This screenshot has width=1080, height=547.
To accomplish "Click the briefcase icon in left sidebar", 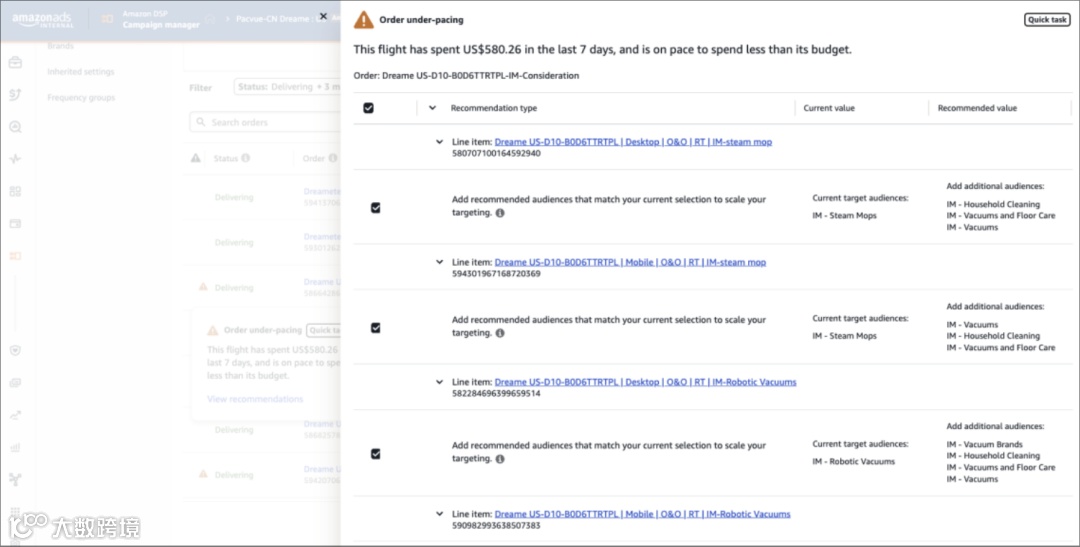I will tap(15, 63).
